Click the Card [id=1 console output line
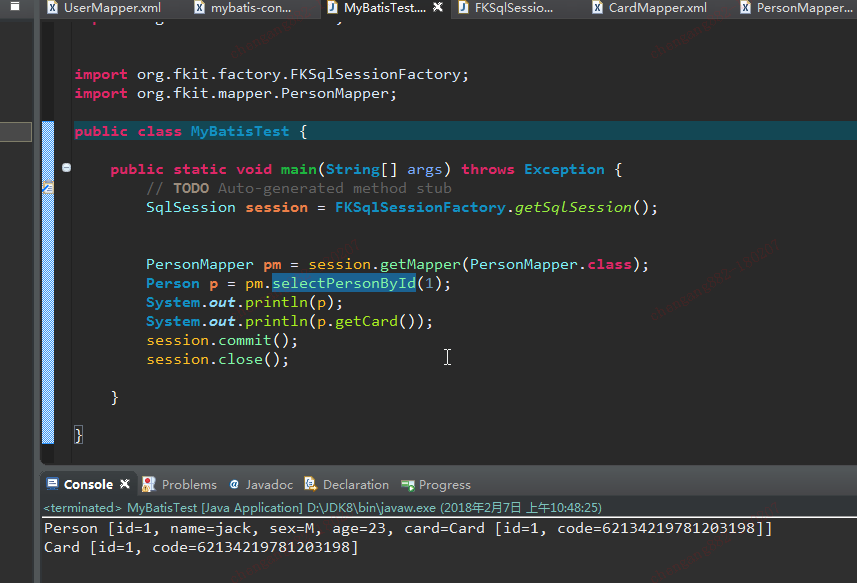 201,547
